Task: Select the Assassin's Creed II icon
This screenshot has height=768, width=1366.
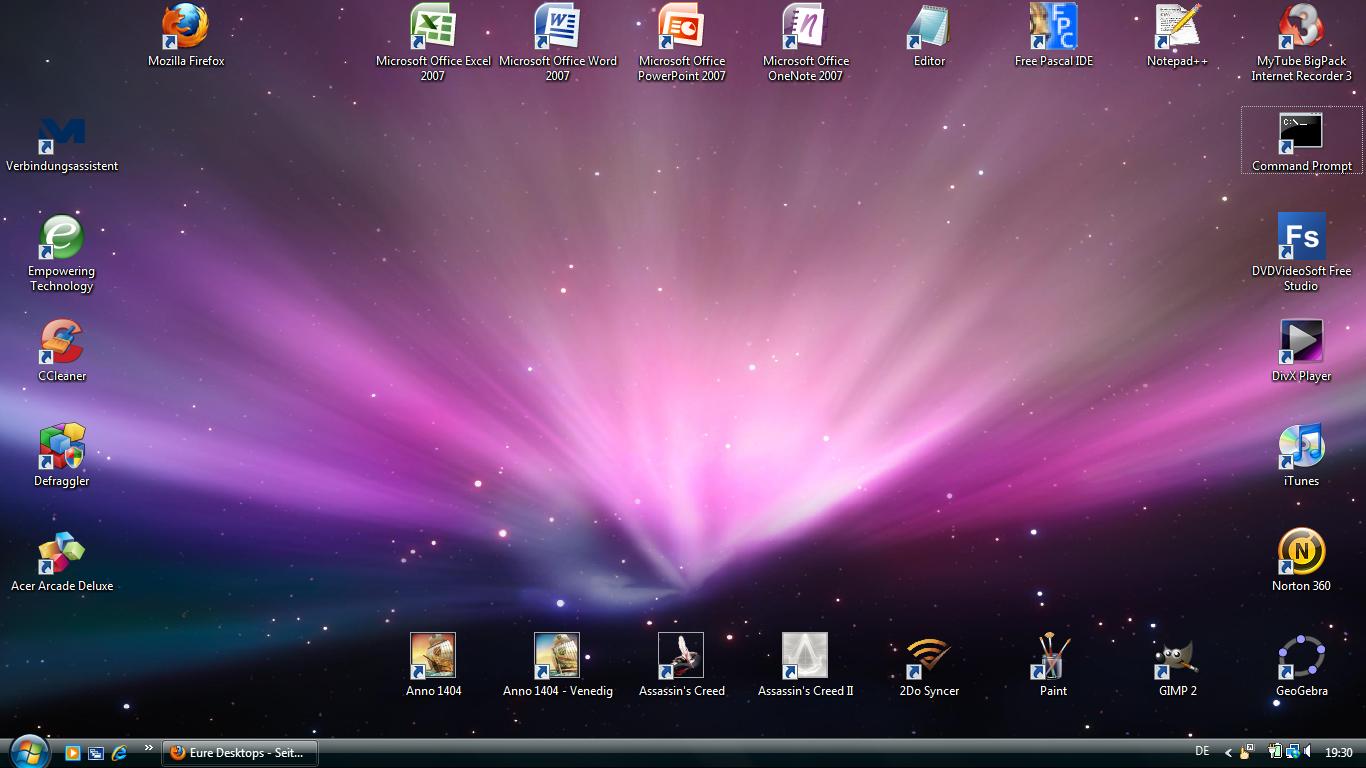Action: (805, 666)
